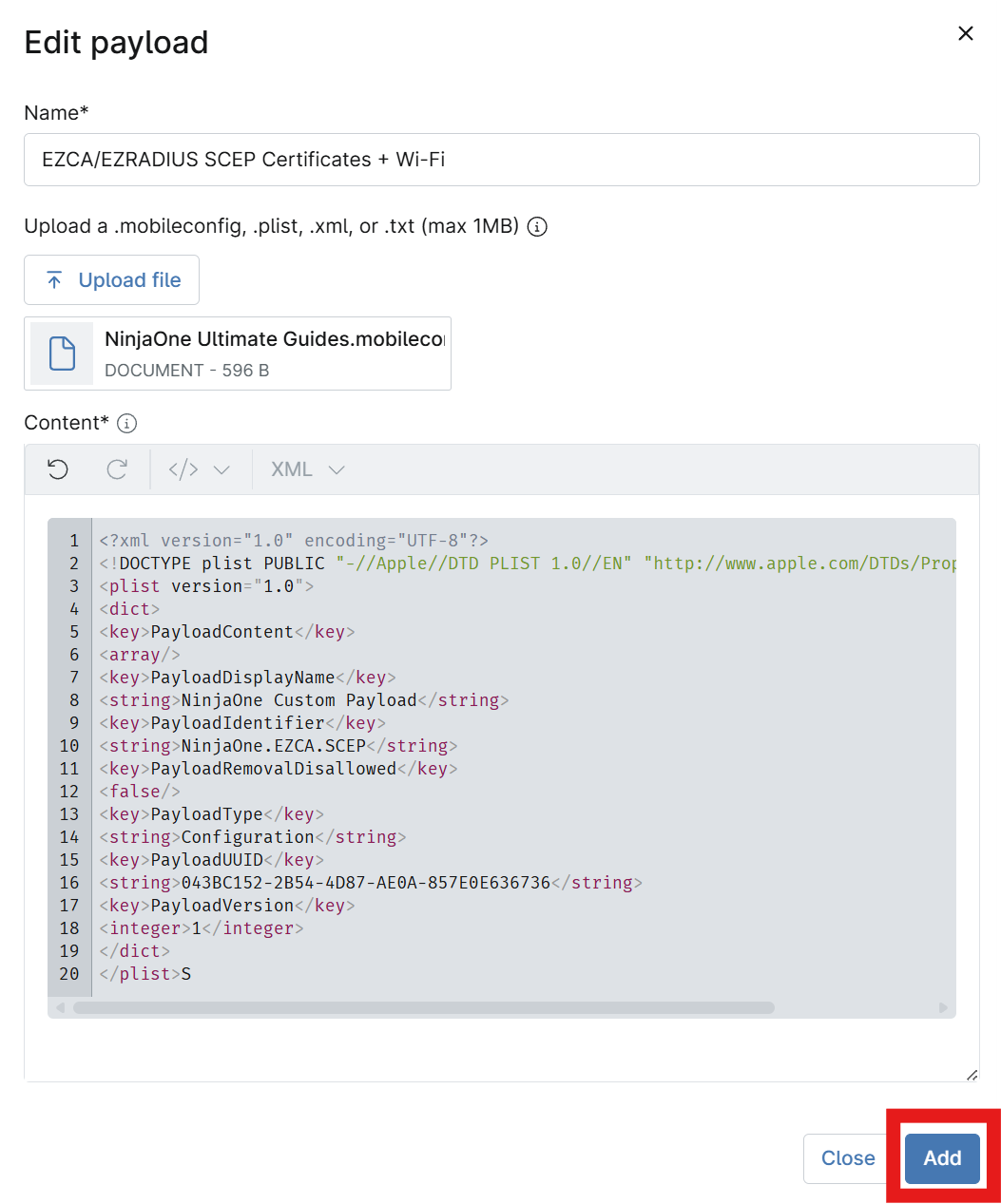The height and width of the screenshot is (1204, 1001).
Task: Click the PayloadVersion key line
Action: pyautogui.click(x=227, y=906)
